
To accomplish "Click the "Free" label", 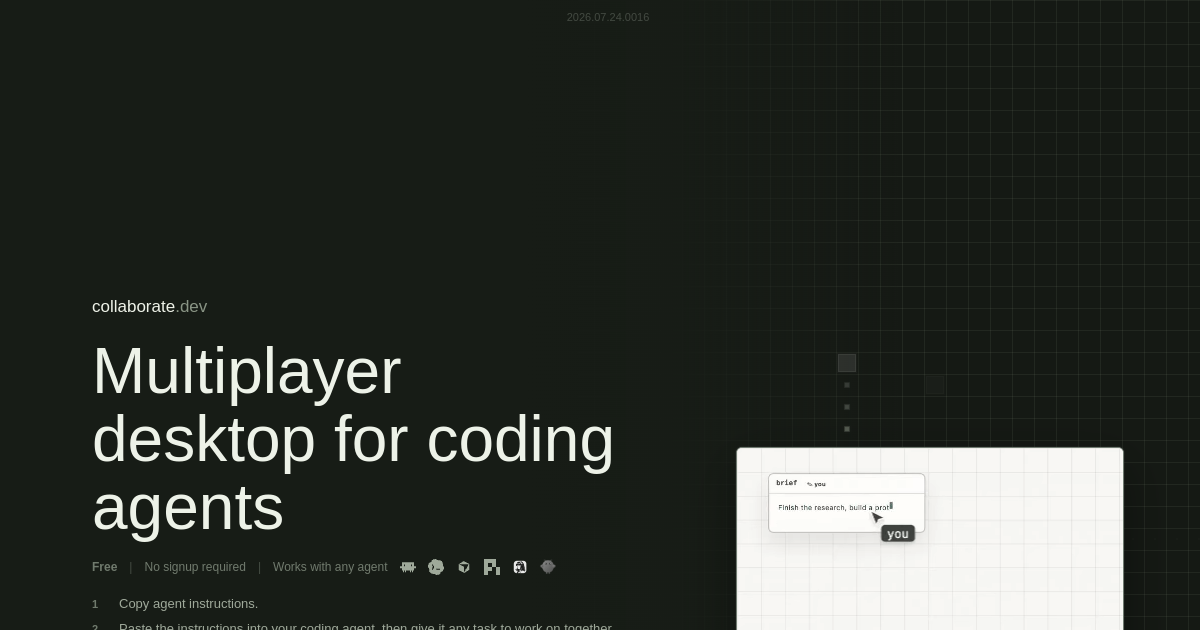I will (104, 567).
